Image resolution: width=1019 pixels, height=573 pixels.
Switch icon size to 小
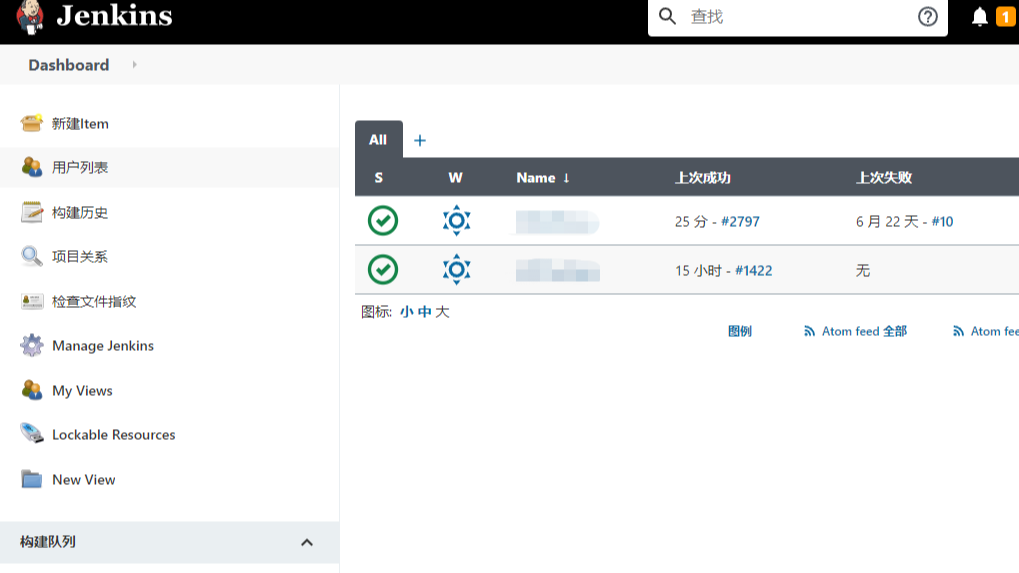click(x=407, y=312)
